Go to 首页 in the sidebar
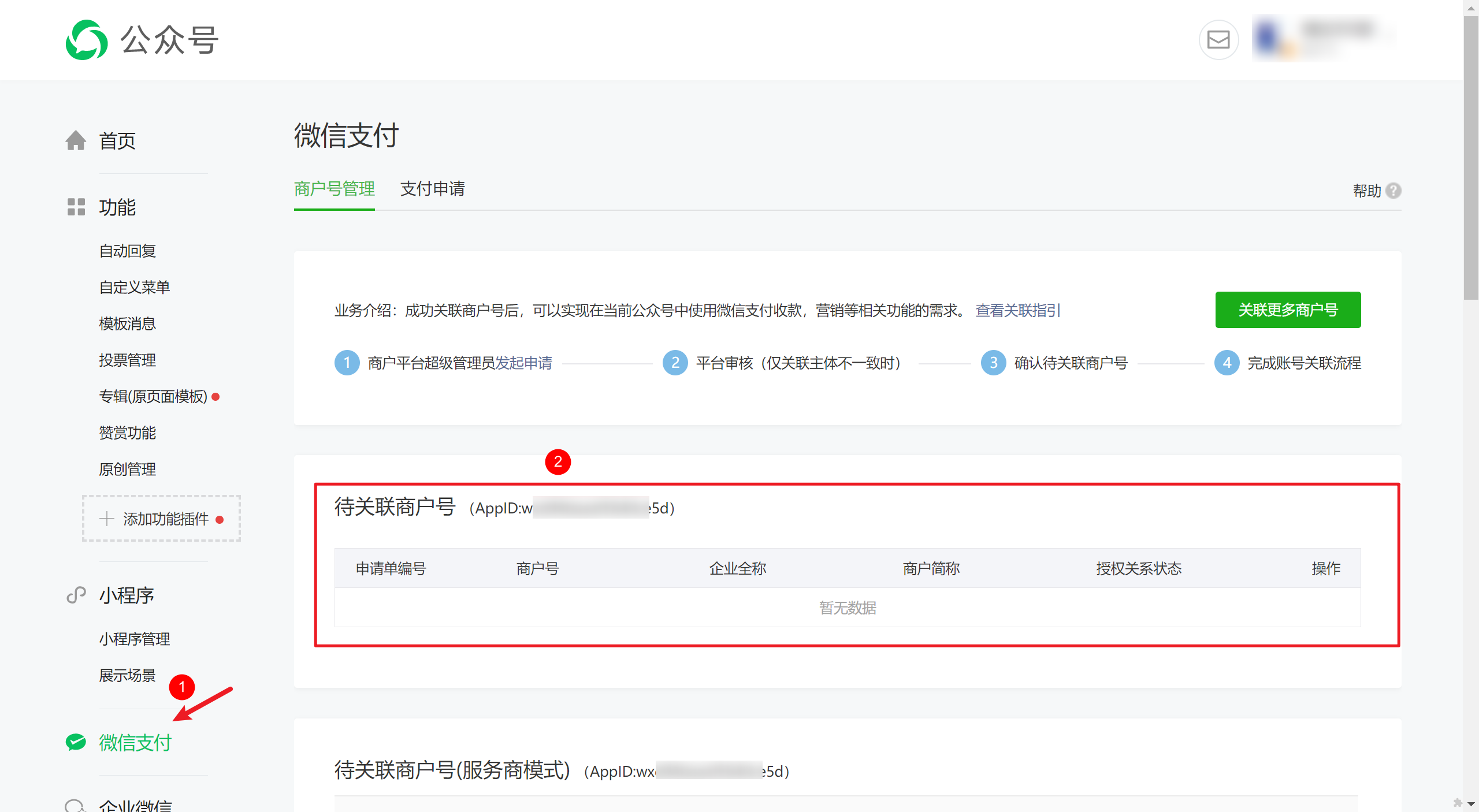 click(117, 141)
